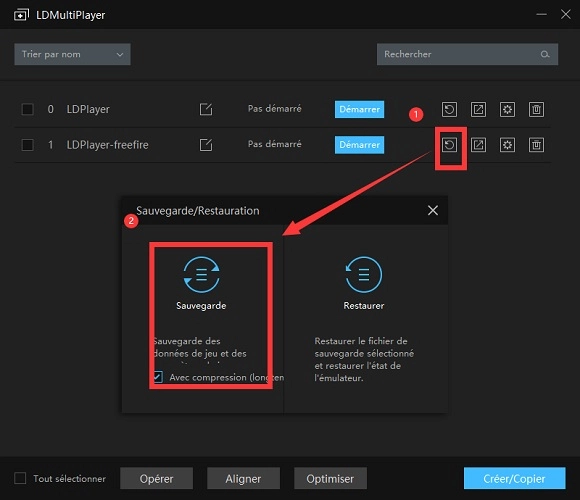Click the Restaurer description text
The height and width of the screenshot is (500, 580).
364,359
